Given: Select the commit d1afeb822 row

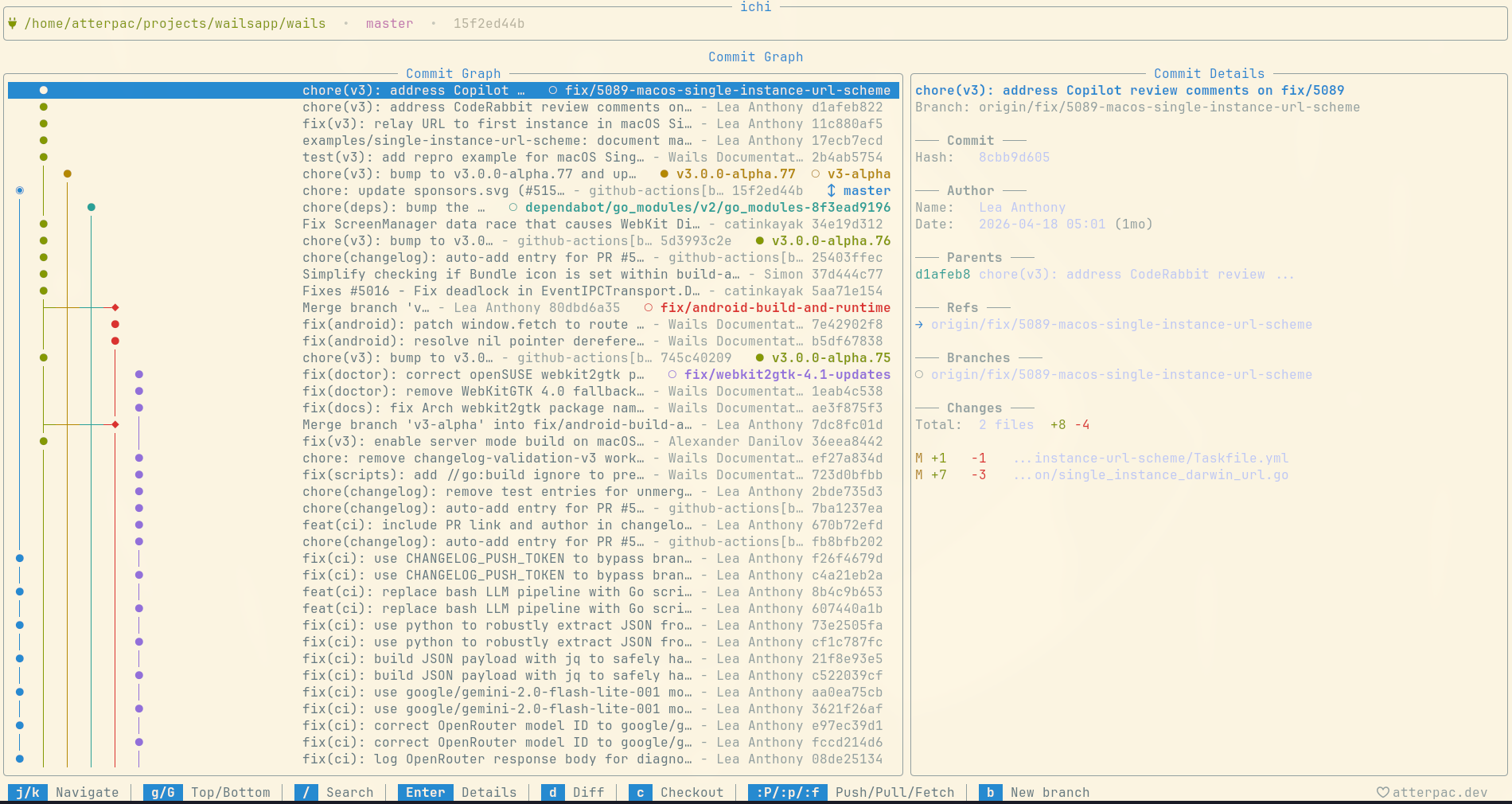Looking at the screenshot, I should tap(454, 107).
